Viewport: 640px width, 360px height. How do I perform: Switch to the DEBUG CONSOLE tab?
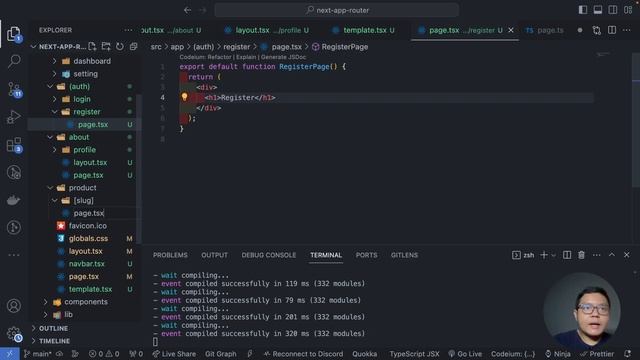point(269,255)
